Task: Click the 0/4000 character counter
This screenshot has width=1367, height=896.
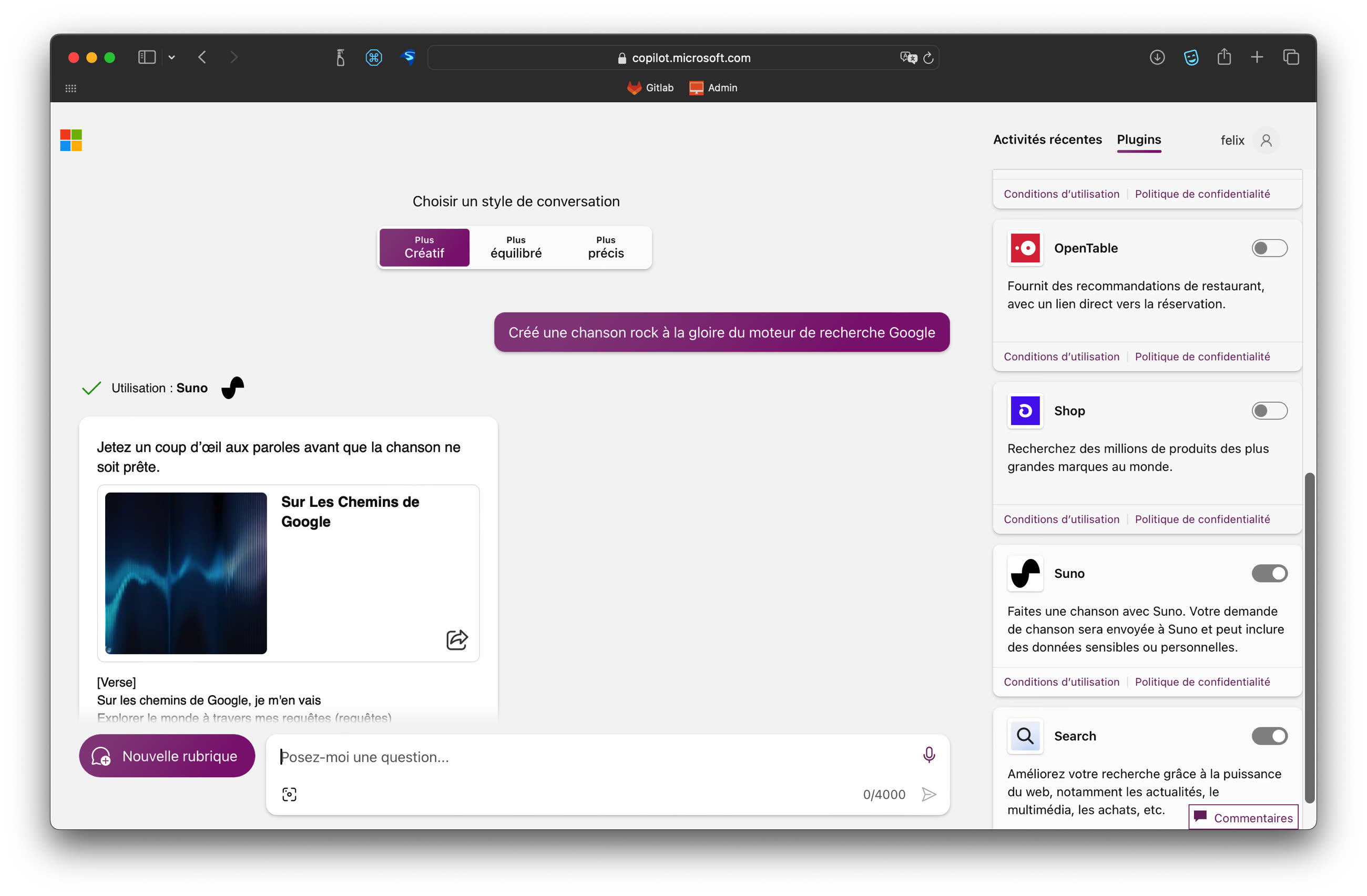Action: pyautogui.click(x=883, y=795)
